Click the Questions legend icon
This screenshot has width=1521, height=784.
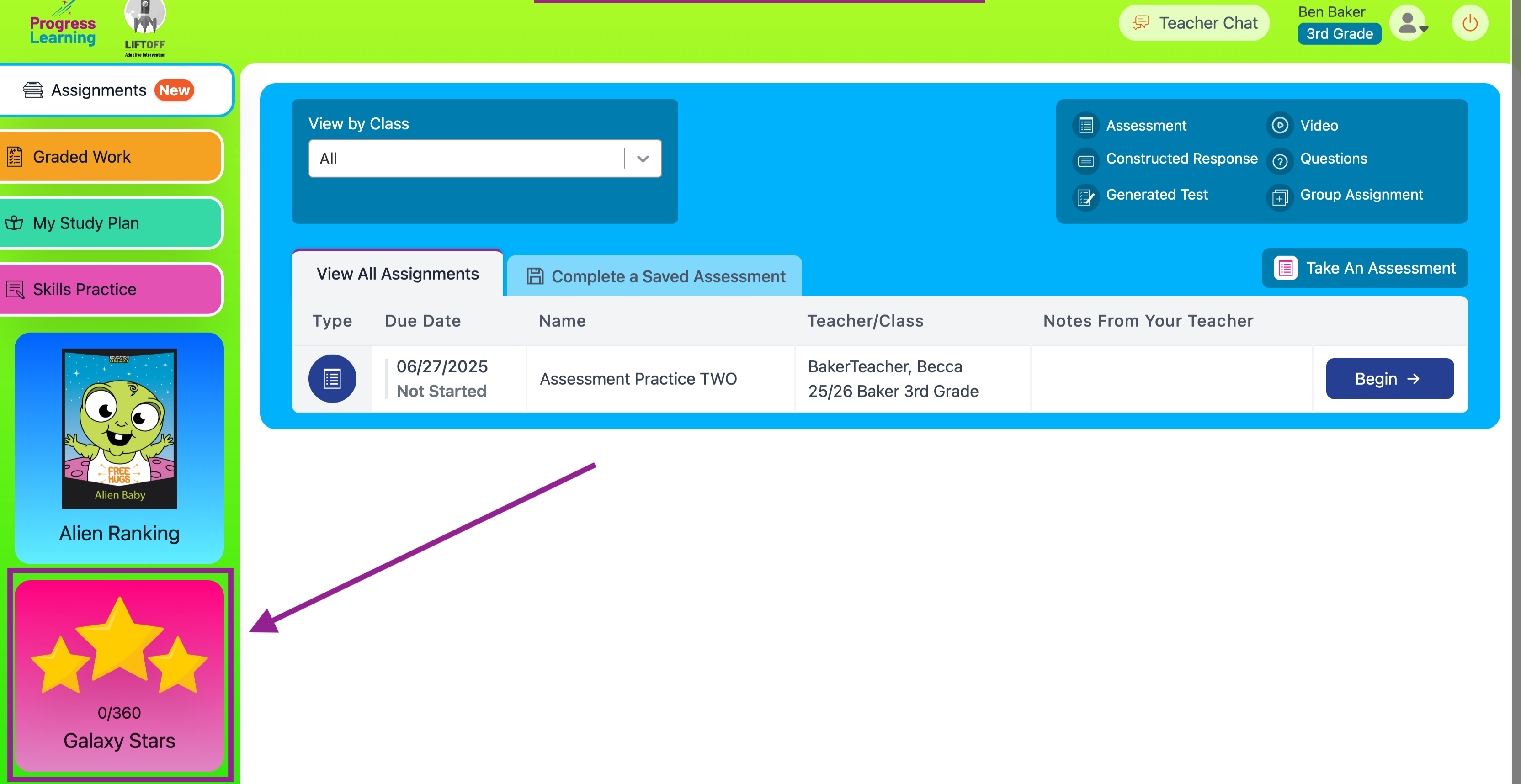1280,160
